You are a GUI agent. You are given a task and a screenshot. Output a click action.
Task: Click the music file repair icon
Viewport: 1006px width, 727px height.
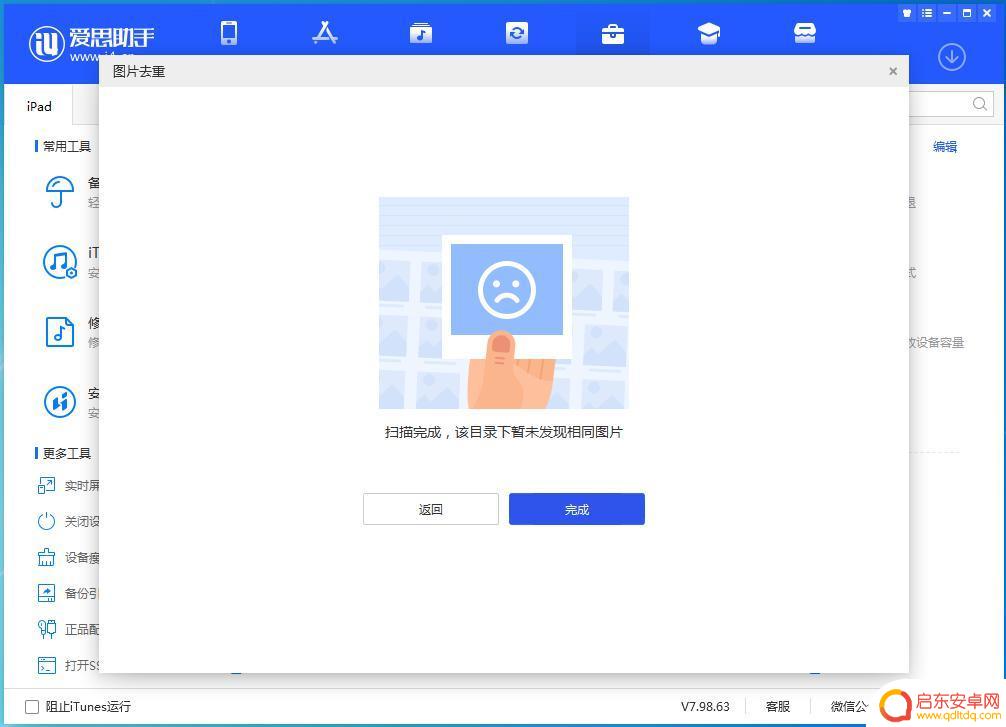point(60,332)
